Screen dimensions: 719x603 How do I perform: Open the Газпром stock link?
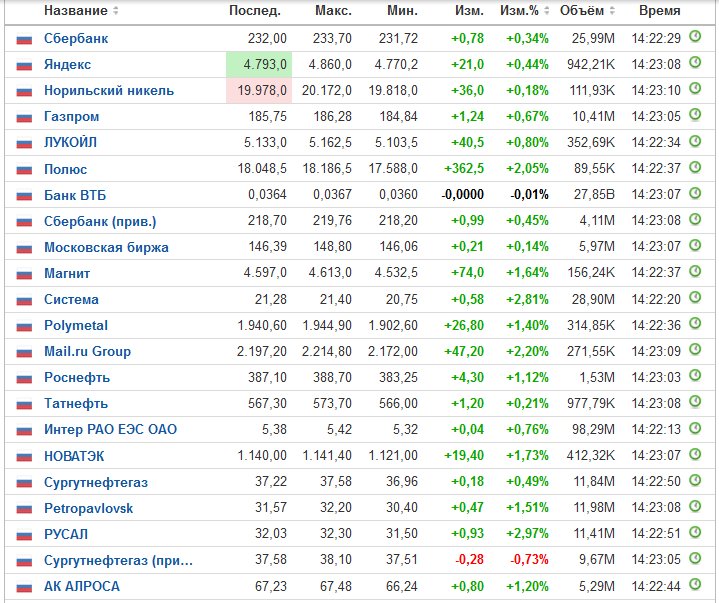pos(72,116)
